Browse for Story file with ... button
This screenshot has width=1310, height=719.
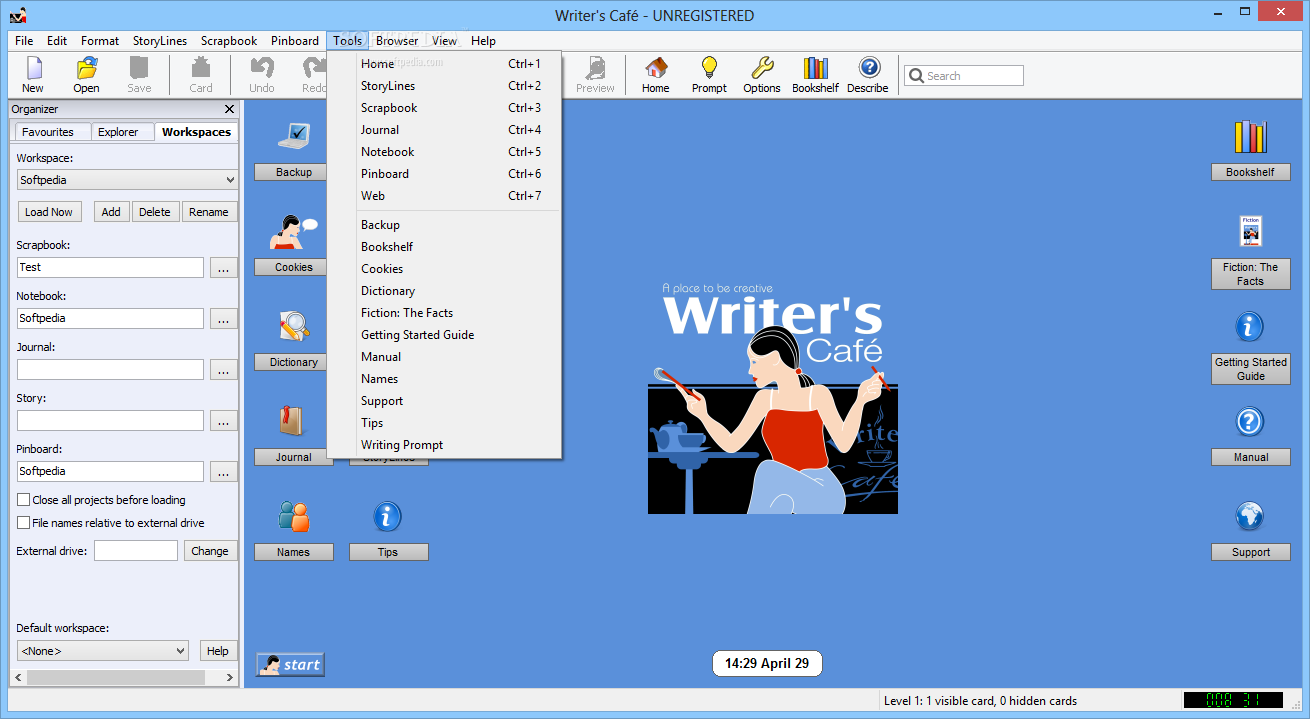(223, 421)
